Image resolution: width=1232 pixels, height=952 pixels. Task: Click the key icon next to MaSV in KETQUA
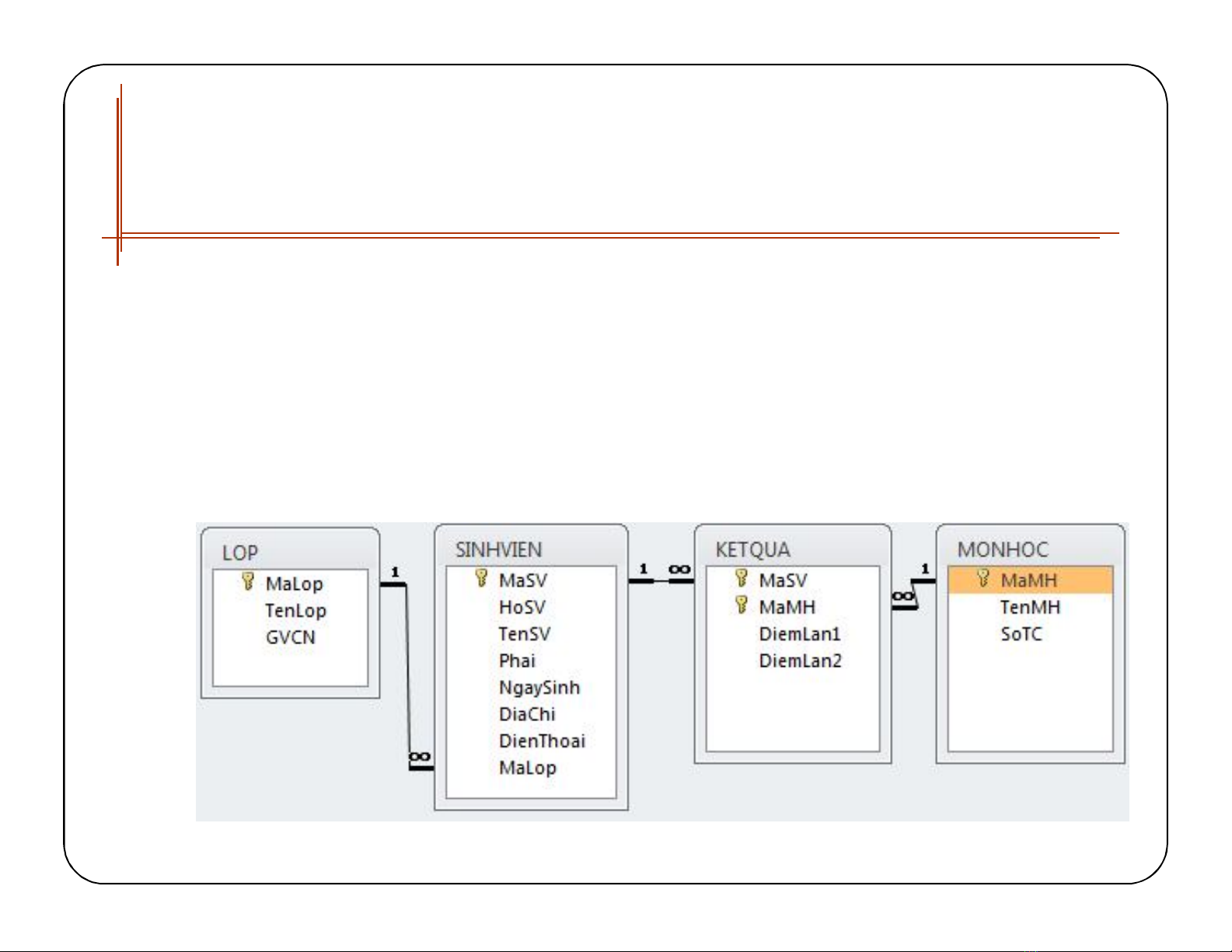tap(742, 578)
